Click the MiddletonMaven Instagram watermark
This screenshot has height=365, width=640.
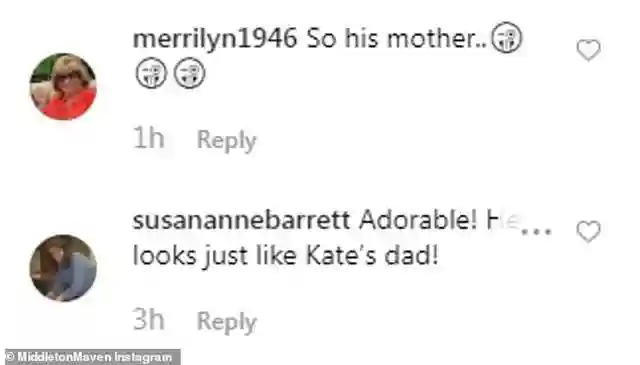click(93, 357)
